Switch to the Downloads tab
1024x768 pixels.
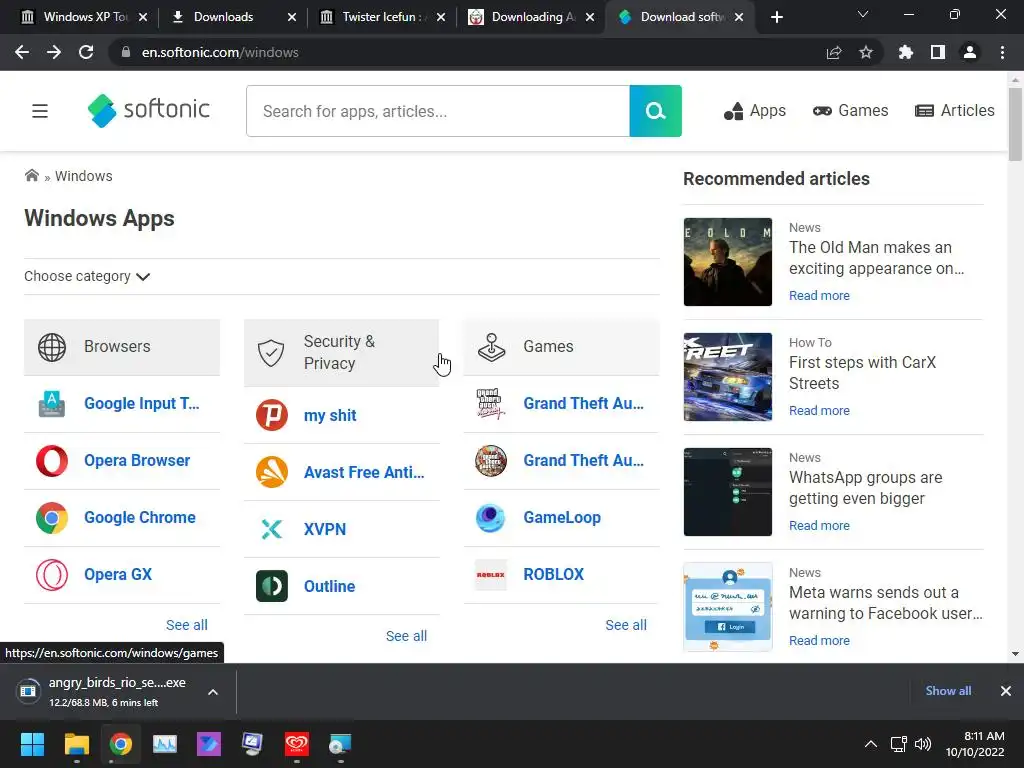click(232, 17)
